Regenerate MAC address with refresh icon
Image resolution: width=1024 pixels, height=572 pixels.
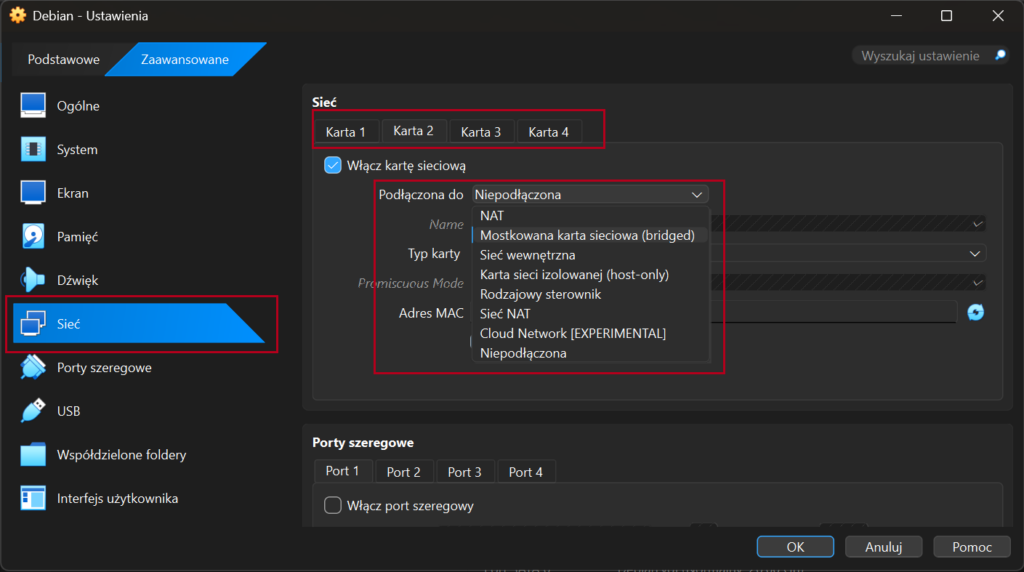click(975, 313)
